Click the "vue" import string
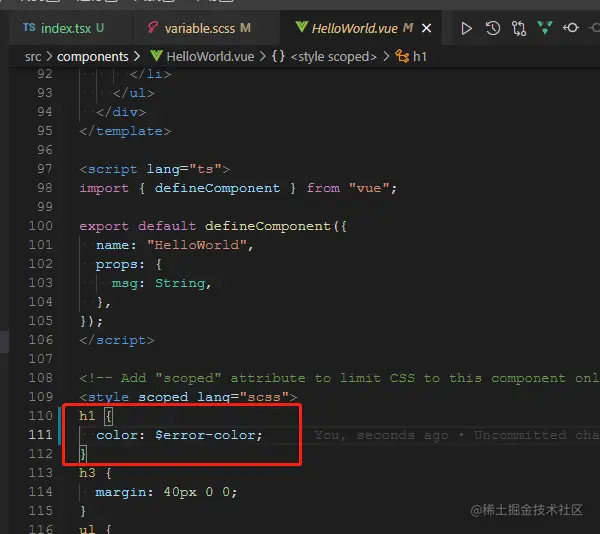 369,188
